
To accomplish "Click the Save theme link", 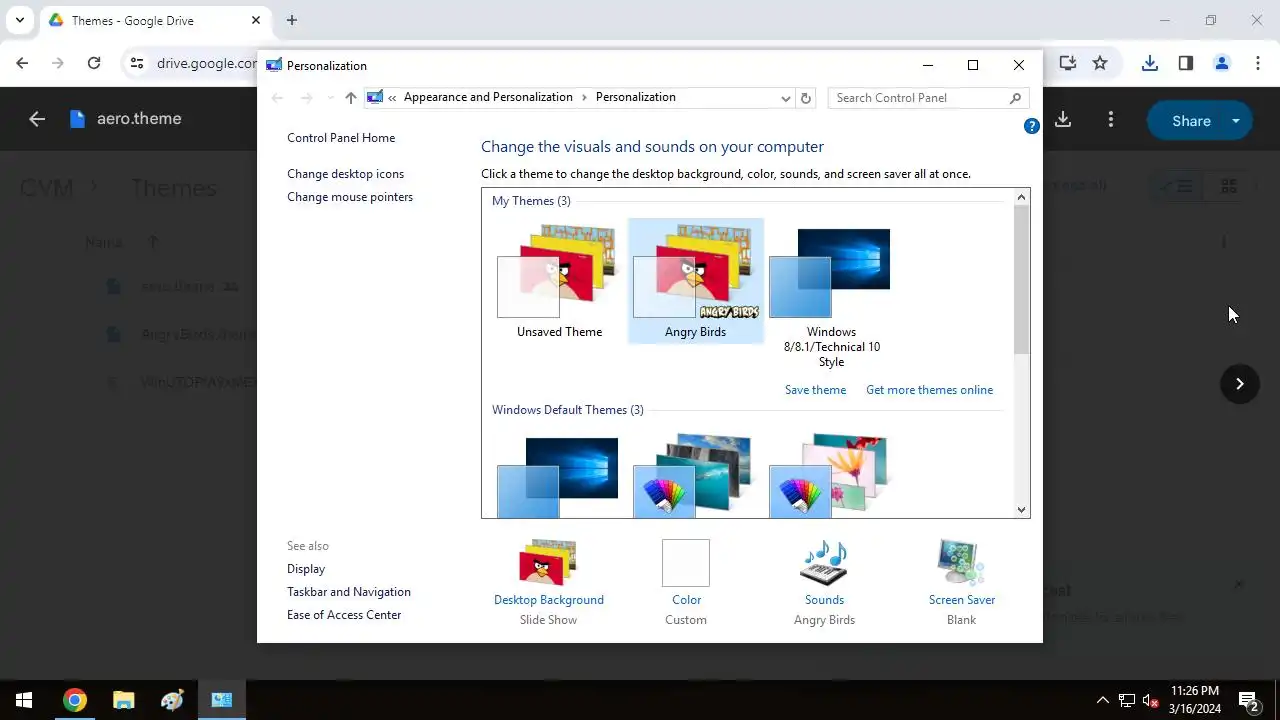I will coord(815,390).
